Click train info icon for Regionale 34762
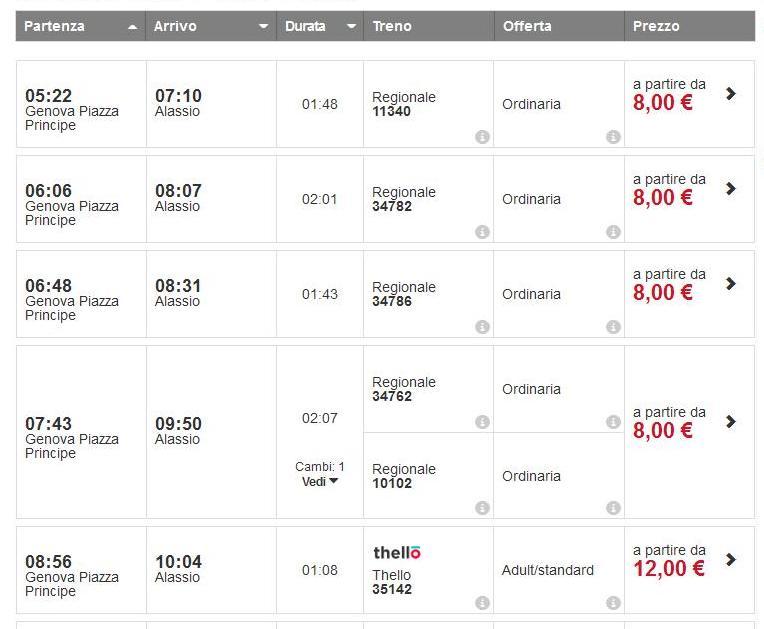764x629 pixels. click(482, 422)
